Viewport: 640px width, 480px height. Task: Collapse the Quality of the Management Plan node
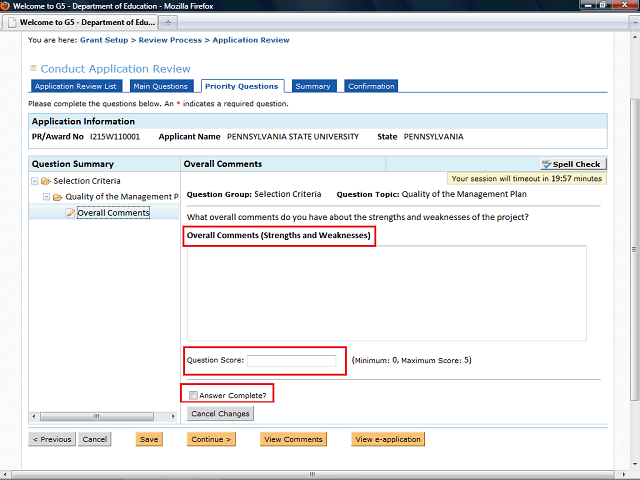[x=47, y=197]
